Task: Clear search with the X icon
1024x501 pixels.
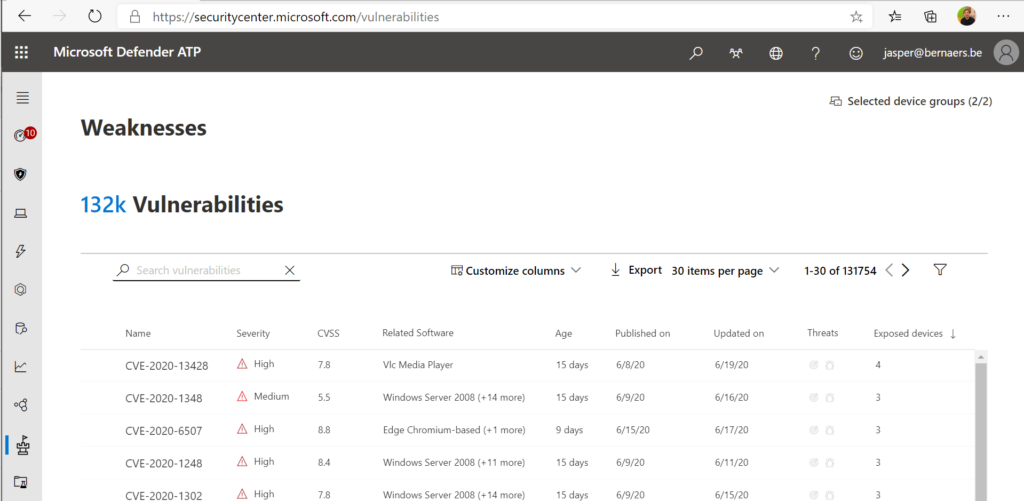Action: [290, 270]
